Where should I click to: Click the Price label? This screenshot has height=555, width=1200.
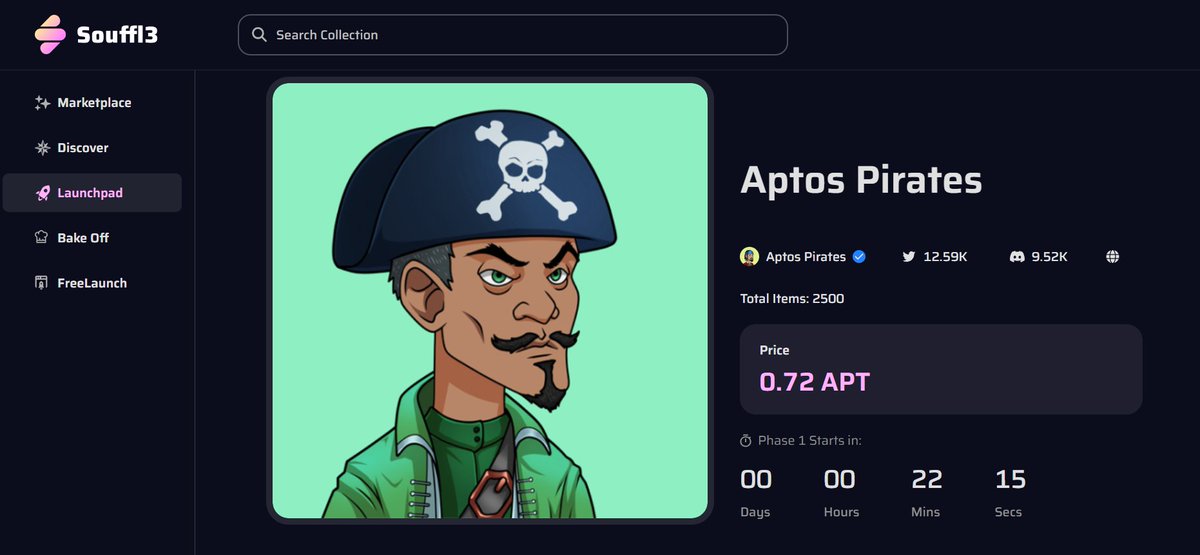click(775, 350)
